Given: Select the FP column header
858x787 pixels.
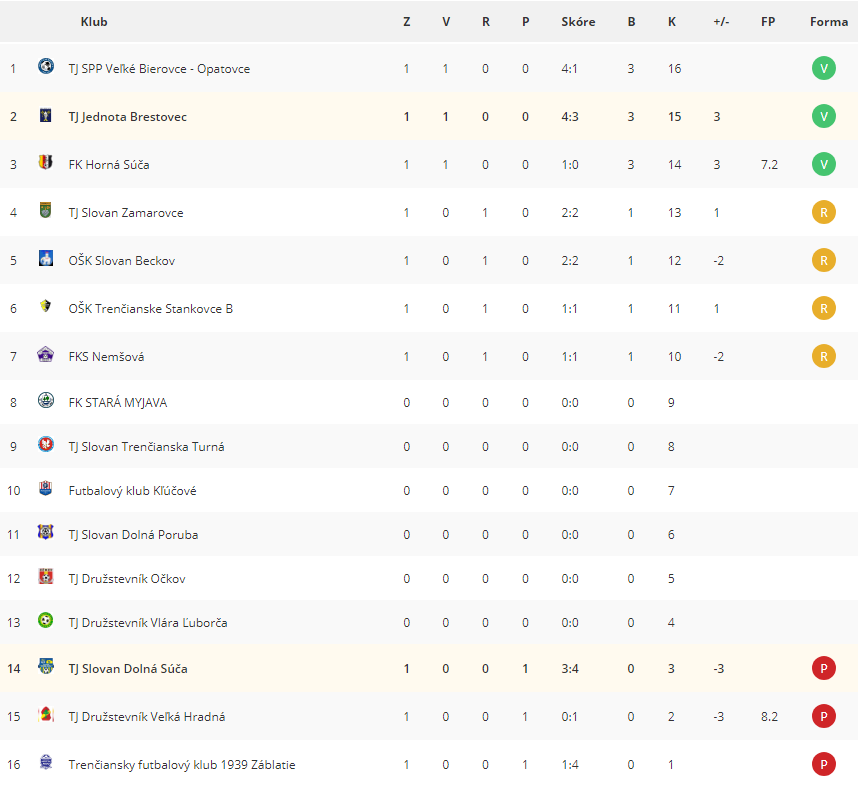Looking at the screenshot, I should 768,22.
